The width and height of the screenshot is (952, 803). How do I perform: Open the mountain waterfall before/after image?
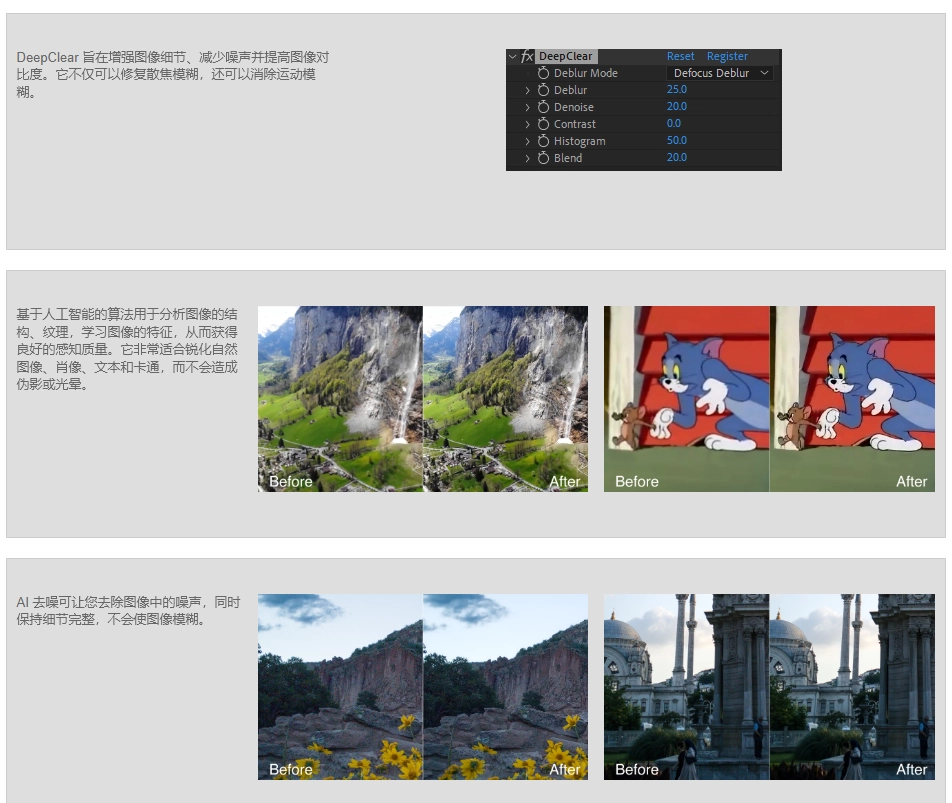click(423, 399)
